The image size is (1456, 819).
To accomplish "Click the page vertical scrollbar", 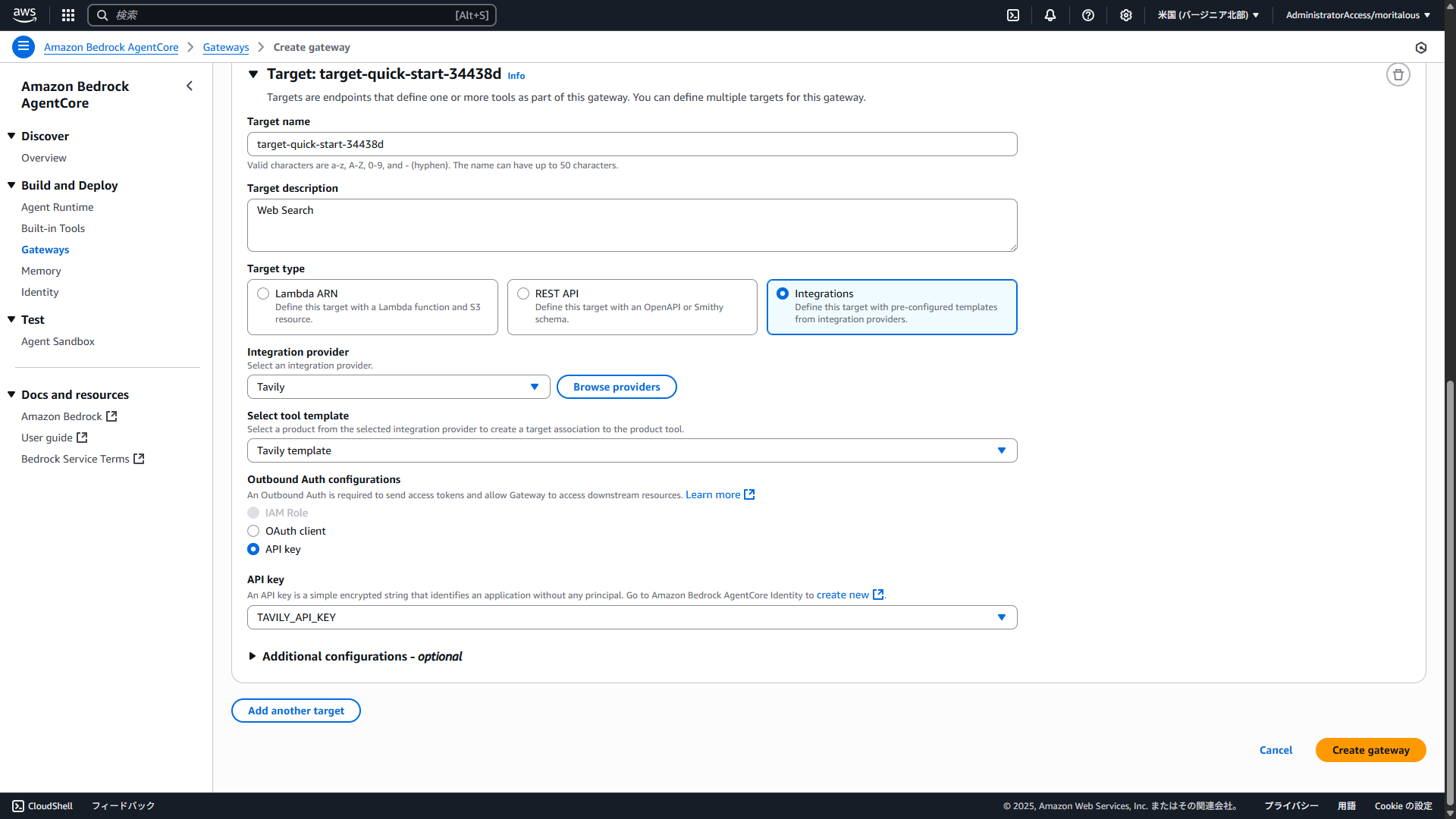I will click(x=1450, y=591).
